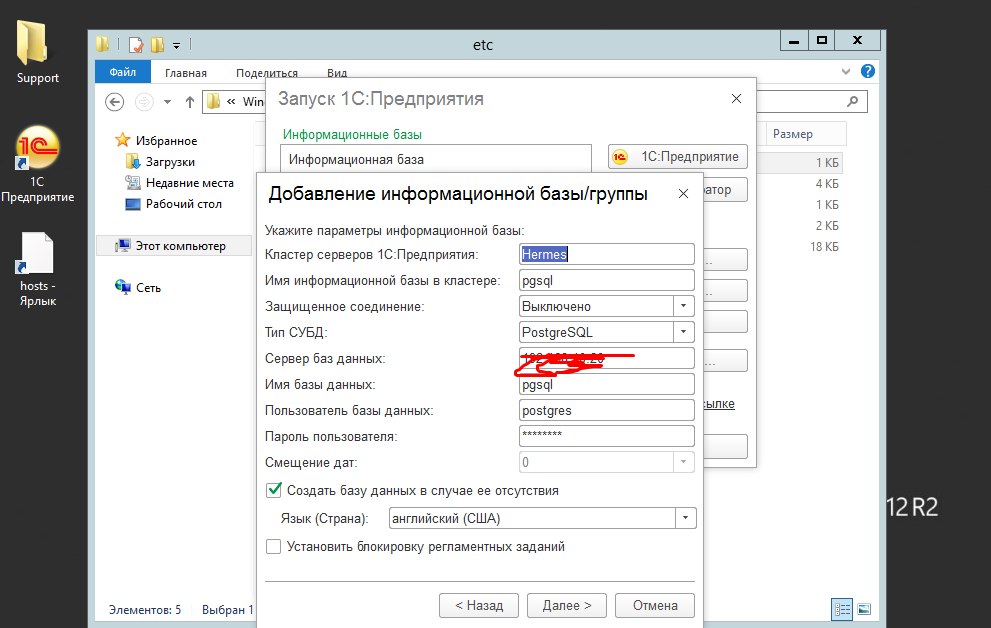The width and height of the screenshot is (991, 628).
Task: Launch 1C Предприятие desktop shortcut
Action: pos(37,164)
